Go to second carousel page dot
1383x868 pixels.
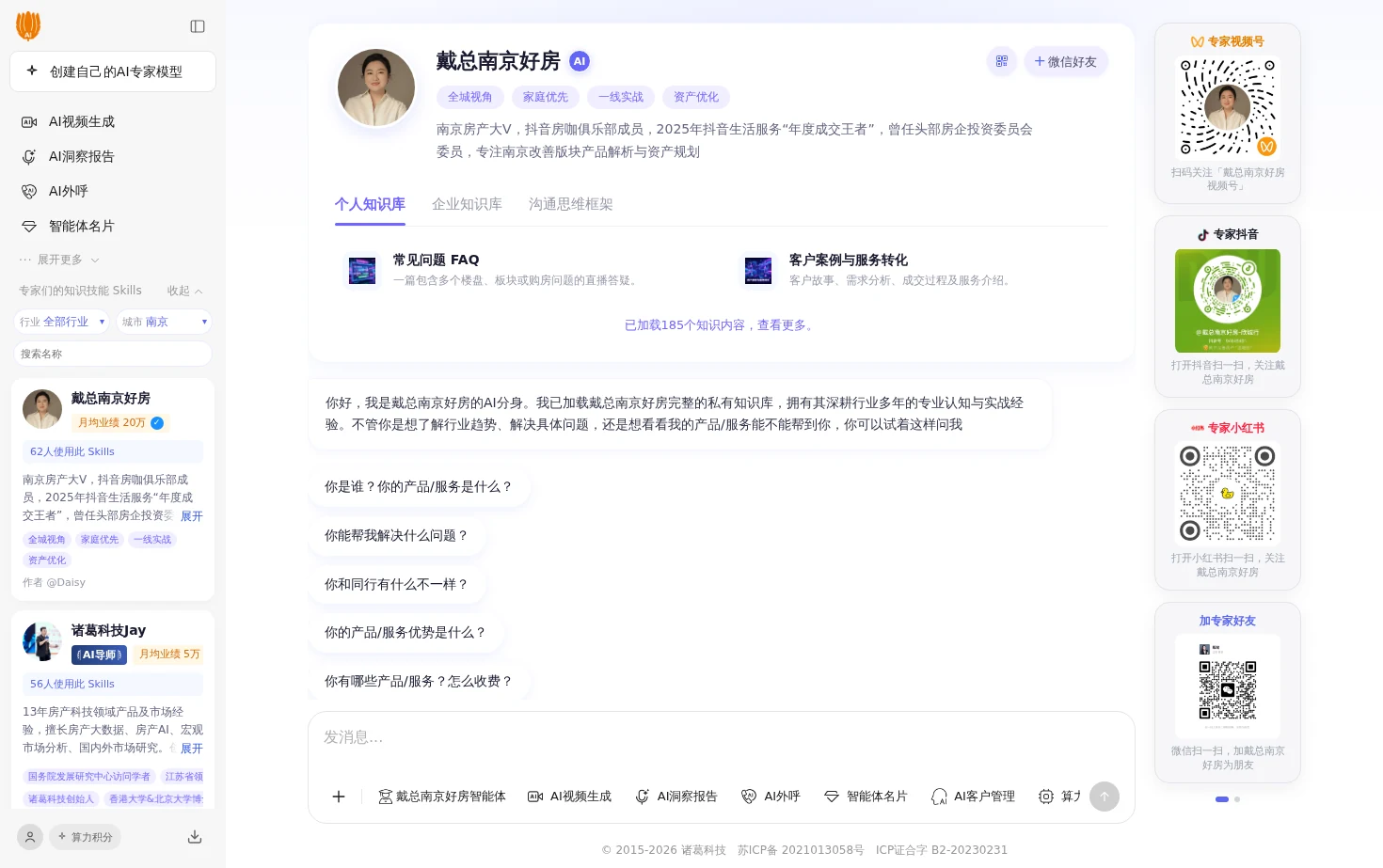pos(1237,799)
